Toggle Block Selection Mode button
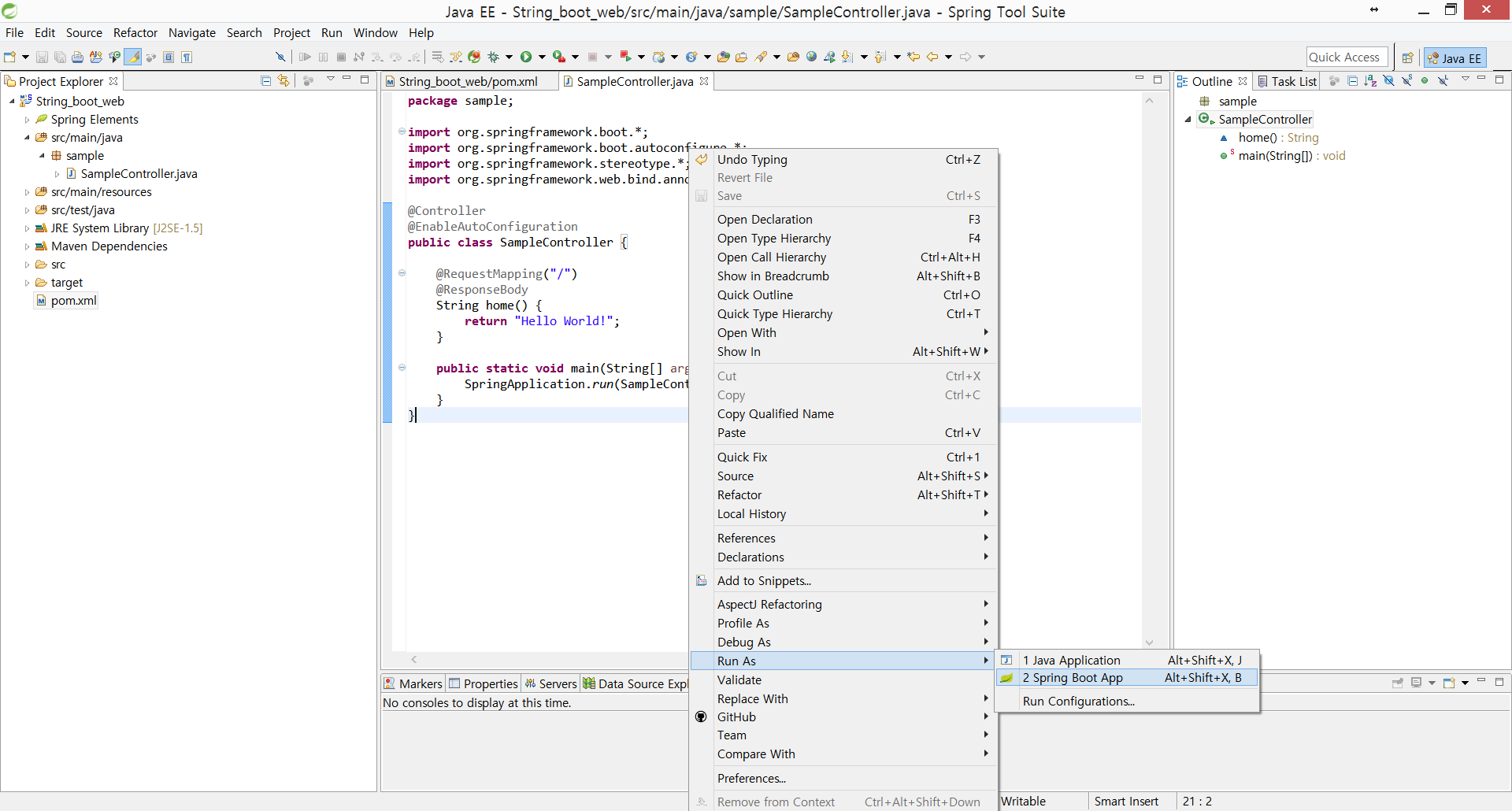This screenshot has height=811, width=1512. coord(169,57)
